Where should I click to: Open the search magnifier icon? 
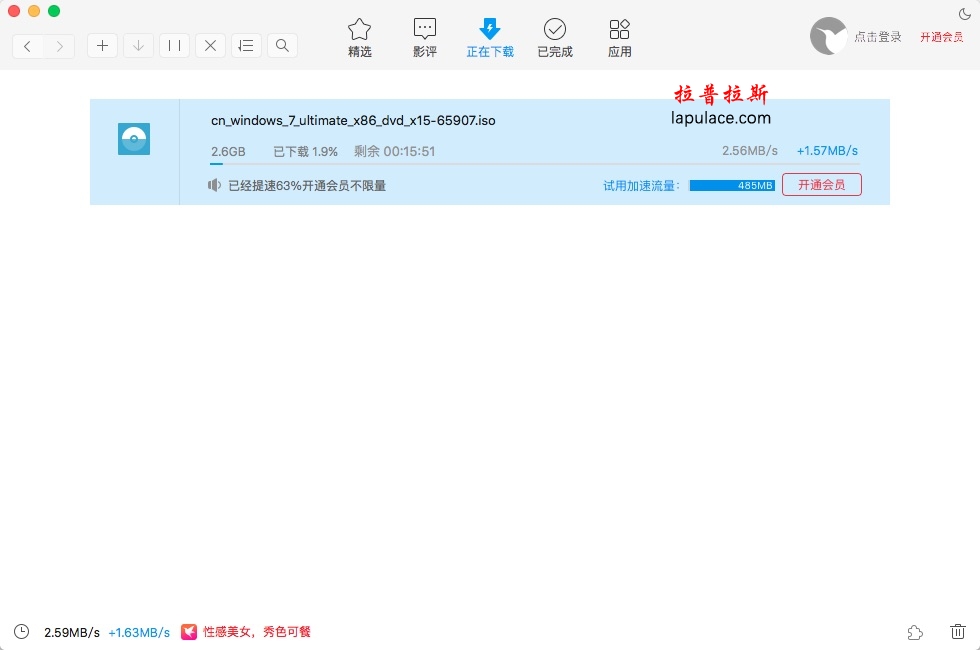pos(282,46)
